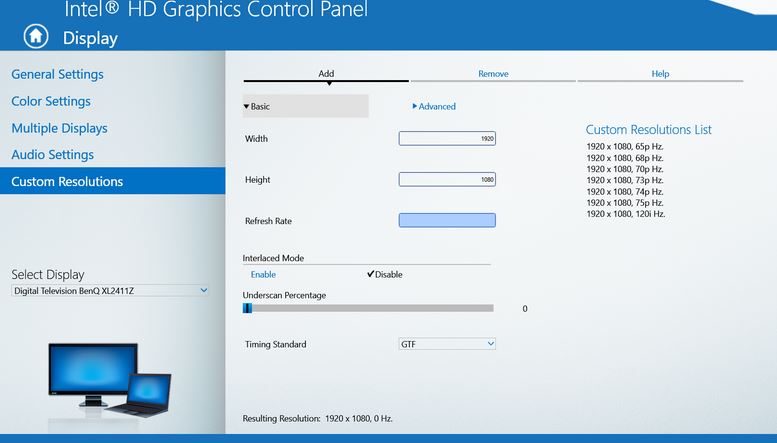The height and width of the screenshot is (443, 777).
Task: Select 1920 x 1080, 120i Hz entry
Action: [x=626, y=214]
